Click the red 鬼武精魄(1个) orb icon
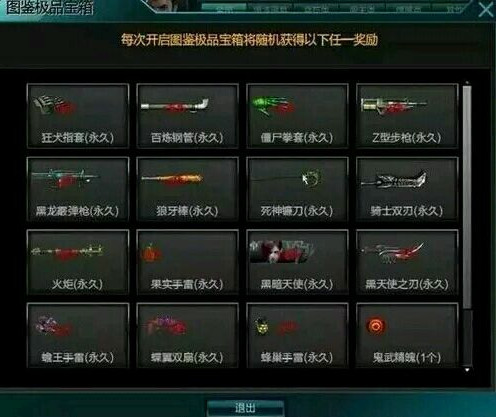The width and height of the screenshot is (496, 417). pyautogui.click(x=376, y=325)
